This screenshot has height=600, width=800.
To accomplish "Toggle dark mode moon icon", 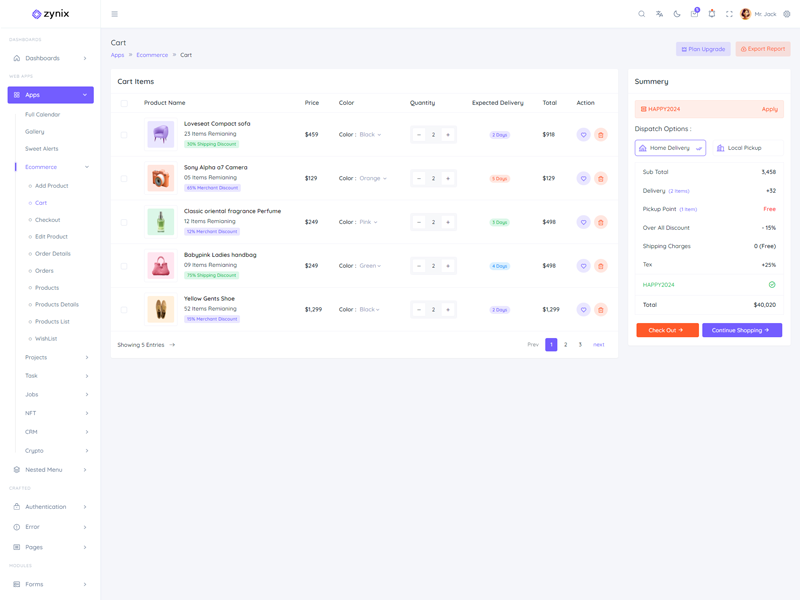I will [x=677, y=14].
